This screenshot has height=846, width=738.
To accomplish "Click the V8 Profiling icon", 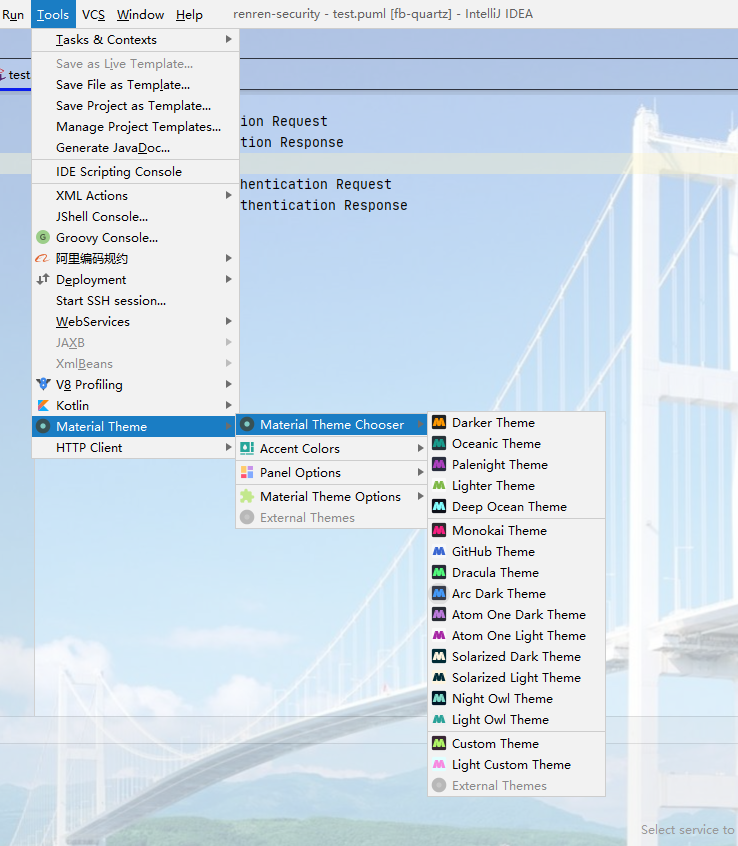I will (43, 385).
